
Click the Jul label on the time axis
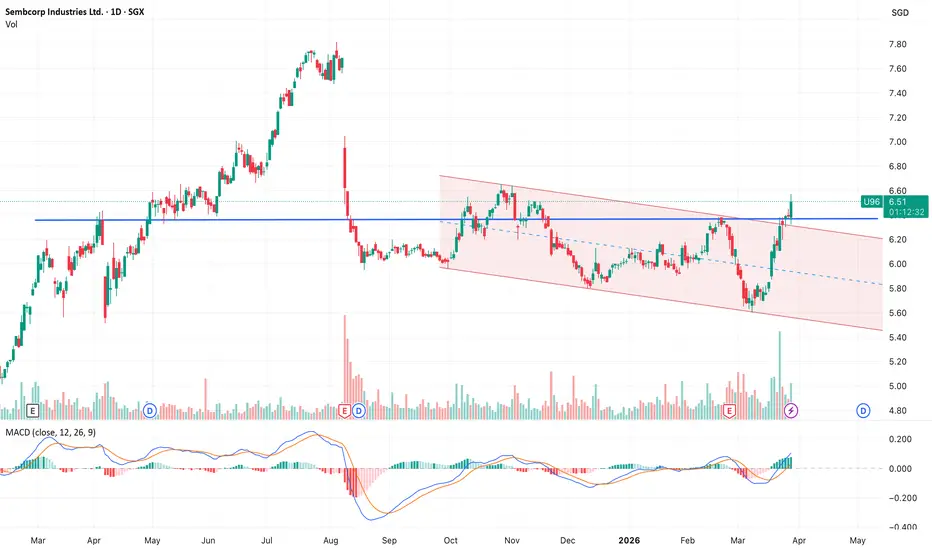coord(267,540)
